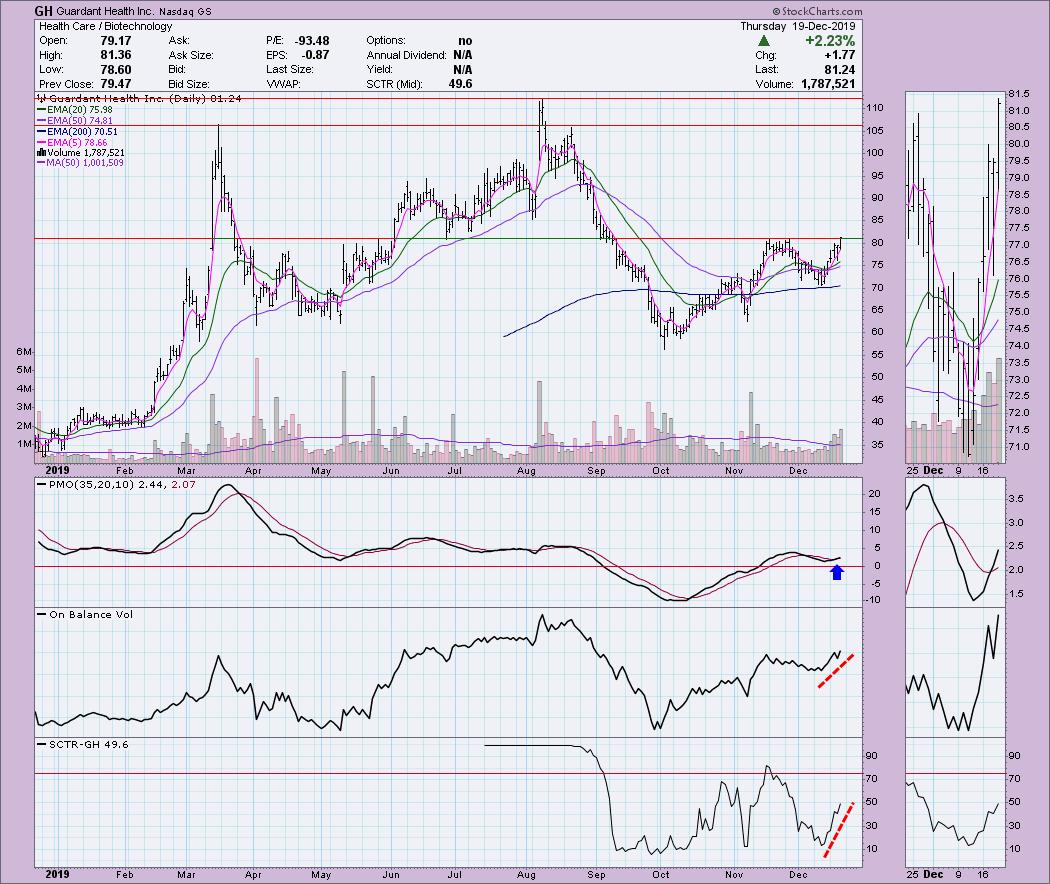
Task: Click the EMA(200) 70.51 legend entry
Action: (x=77, y=132)
